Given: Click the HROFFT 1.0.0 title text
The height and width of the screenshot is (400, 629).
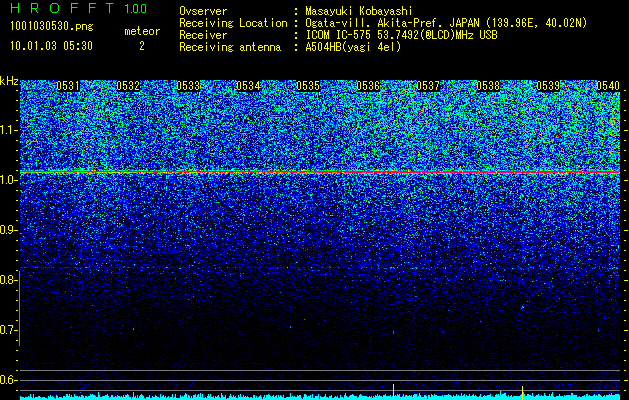Looking at the screenshot, I should 79,8.
